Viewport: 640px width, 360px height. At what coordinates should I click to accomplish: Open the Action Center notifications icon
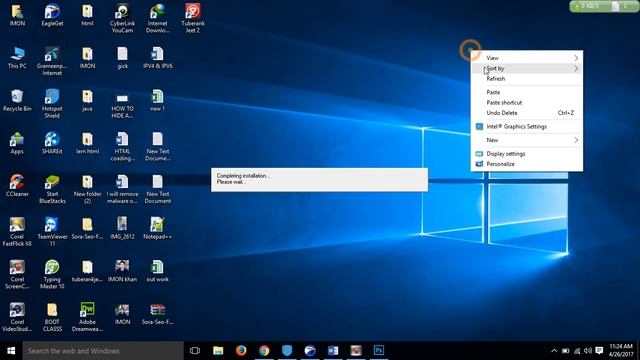pos(599,351)
